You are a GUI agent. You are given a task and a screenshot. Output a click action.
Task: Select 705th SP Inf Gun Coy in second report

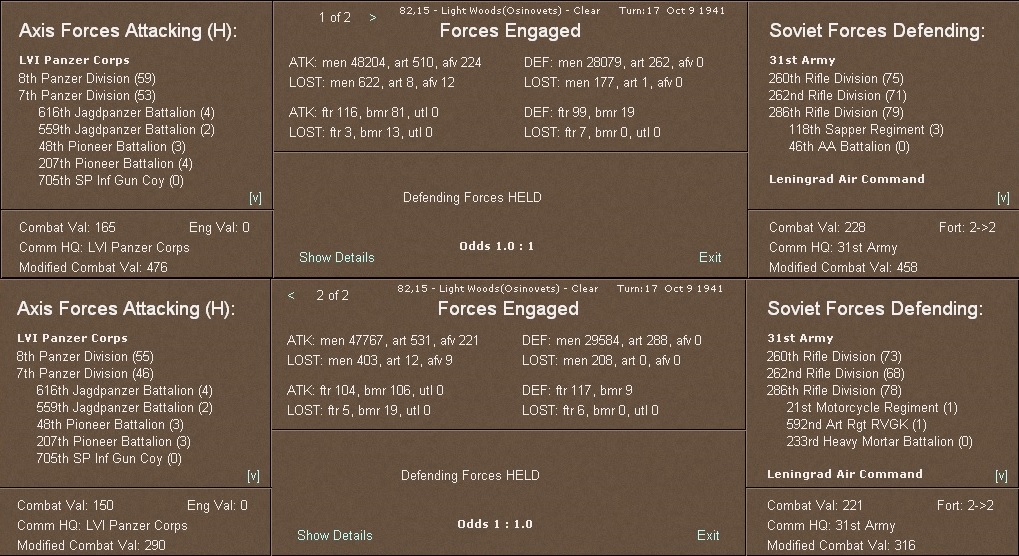tap(109, 459)
